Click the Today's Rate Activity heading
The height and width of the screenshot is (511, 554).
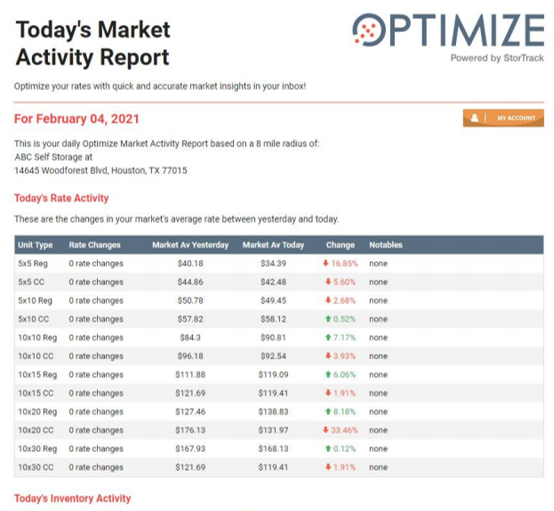pos(61,198)
